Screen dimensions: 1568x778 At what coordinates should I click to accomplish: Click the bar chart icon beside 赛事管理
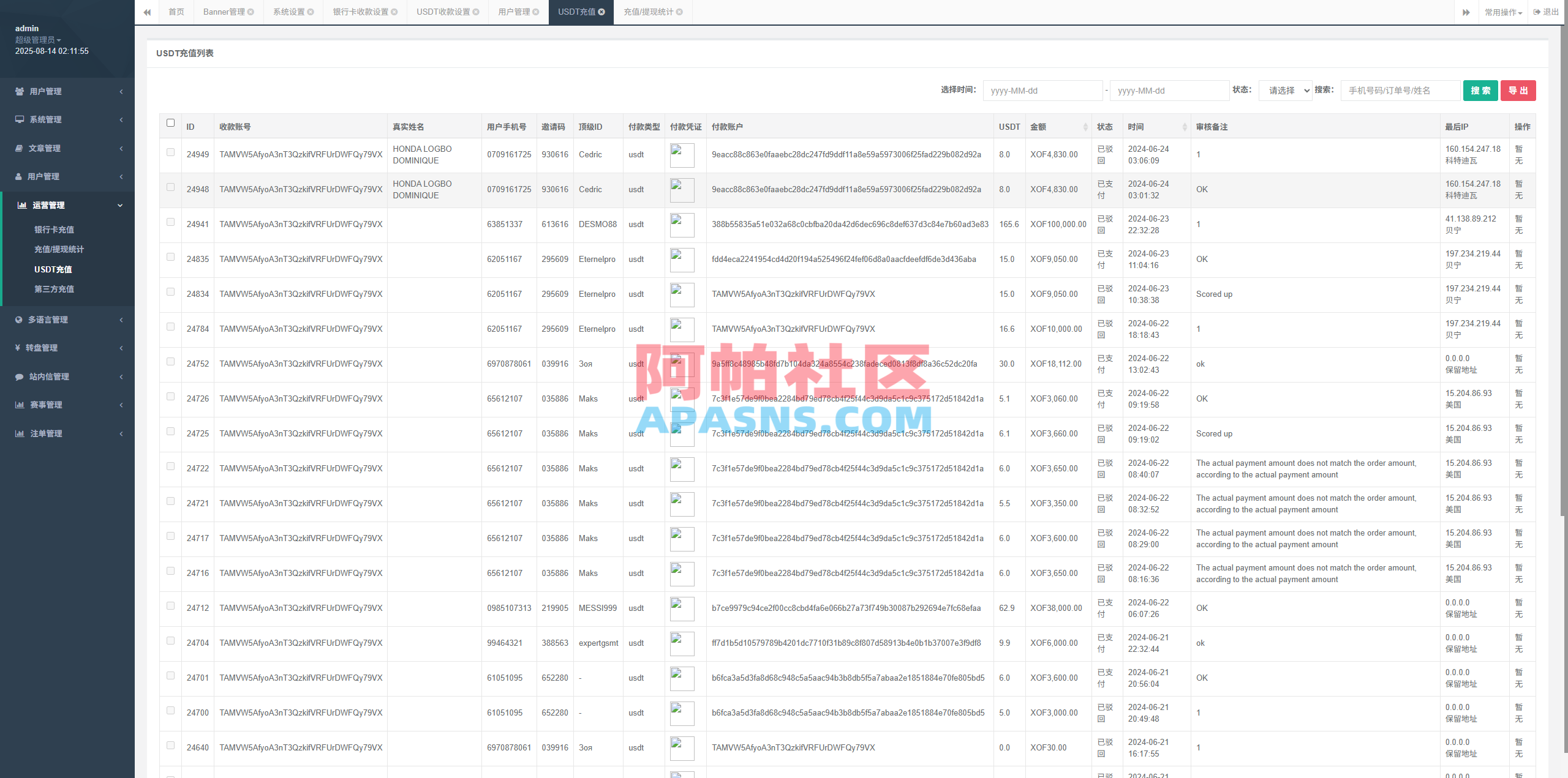point(20,404)
